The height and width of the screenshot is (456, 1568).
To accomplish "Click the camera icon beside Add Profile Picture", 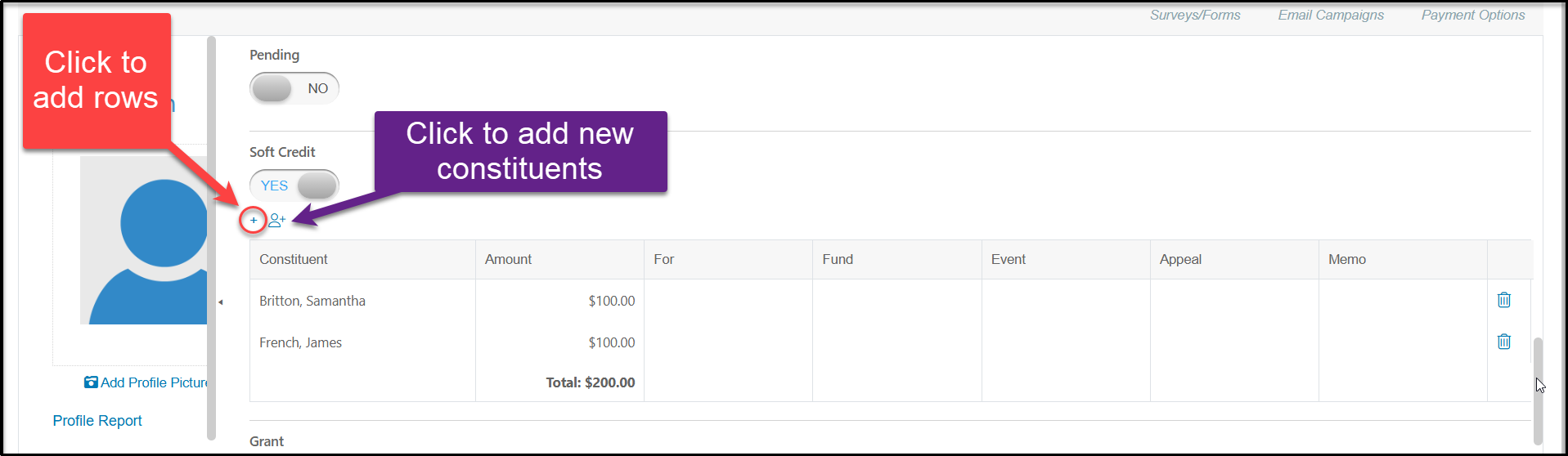I will (x=91, y=382).
